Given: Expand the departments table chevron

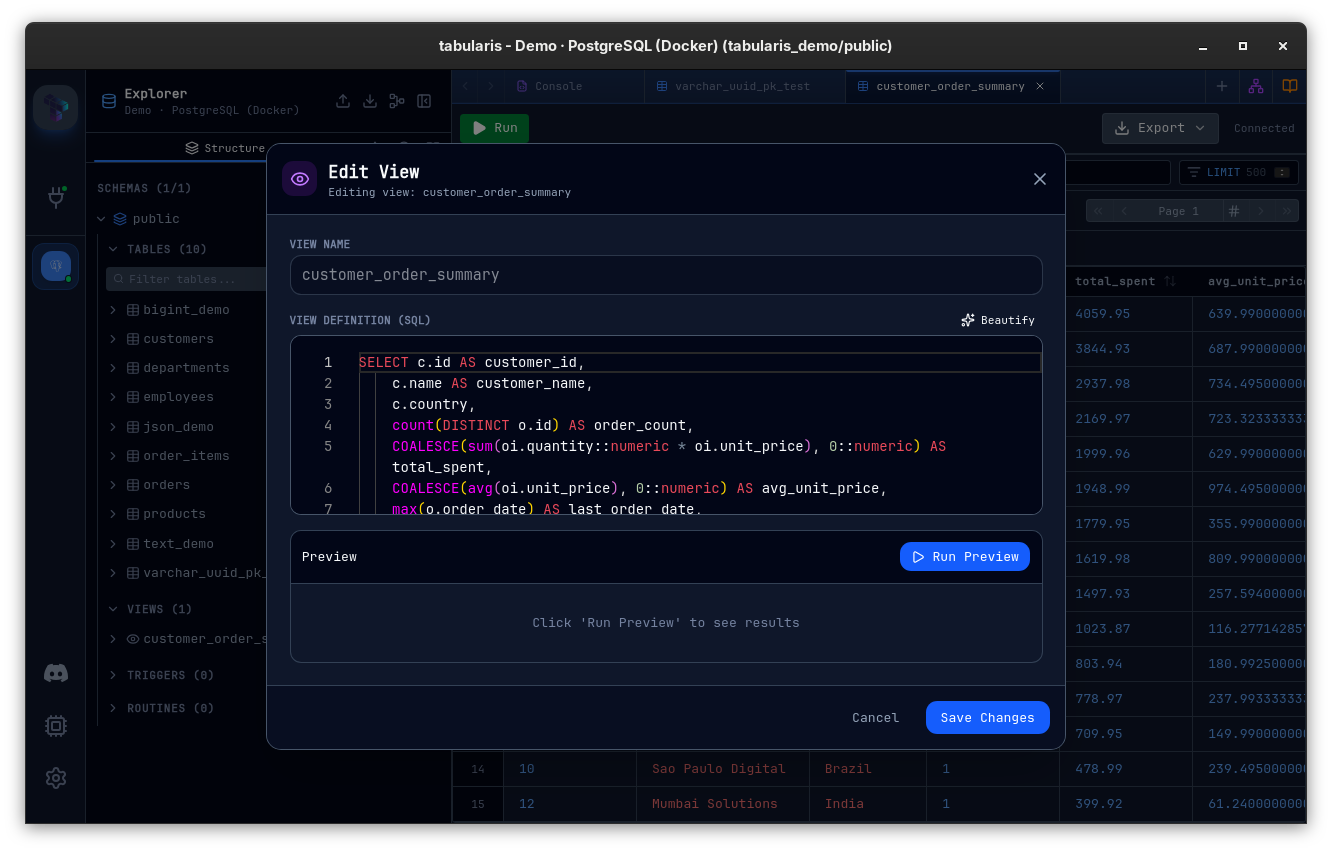Looking at the screenshot, I should 113,368.
